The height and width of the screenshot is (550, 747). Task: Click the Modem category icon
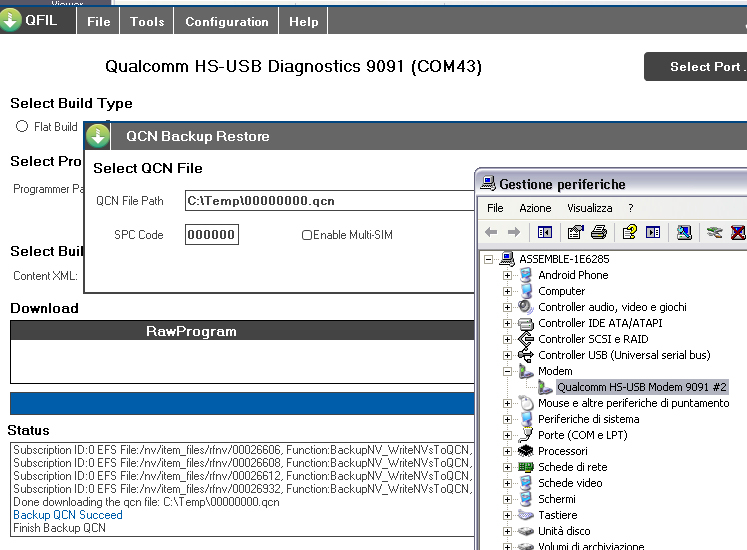point(526,371)
